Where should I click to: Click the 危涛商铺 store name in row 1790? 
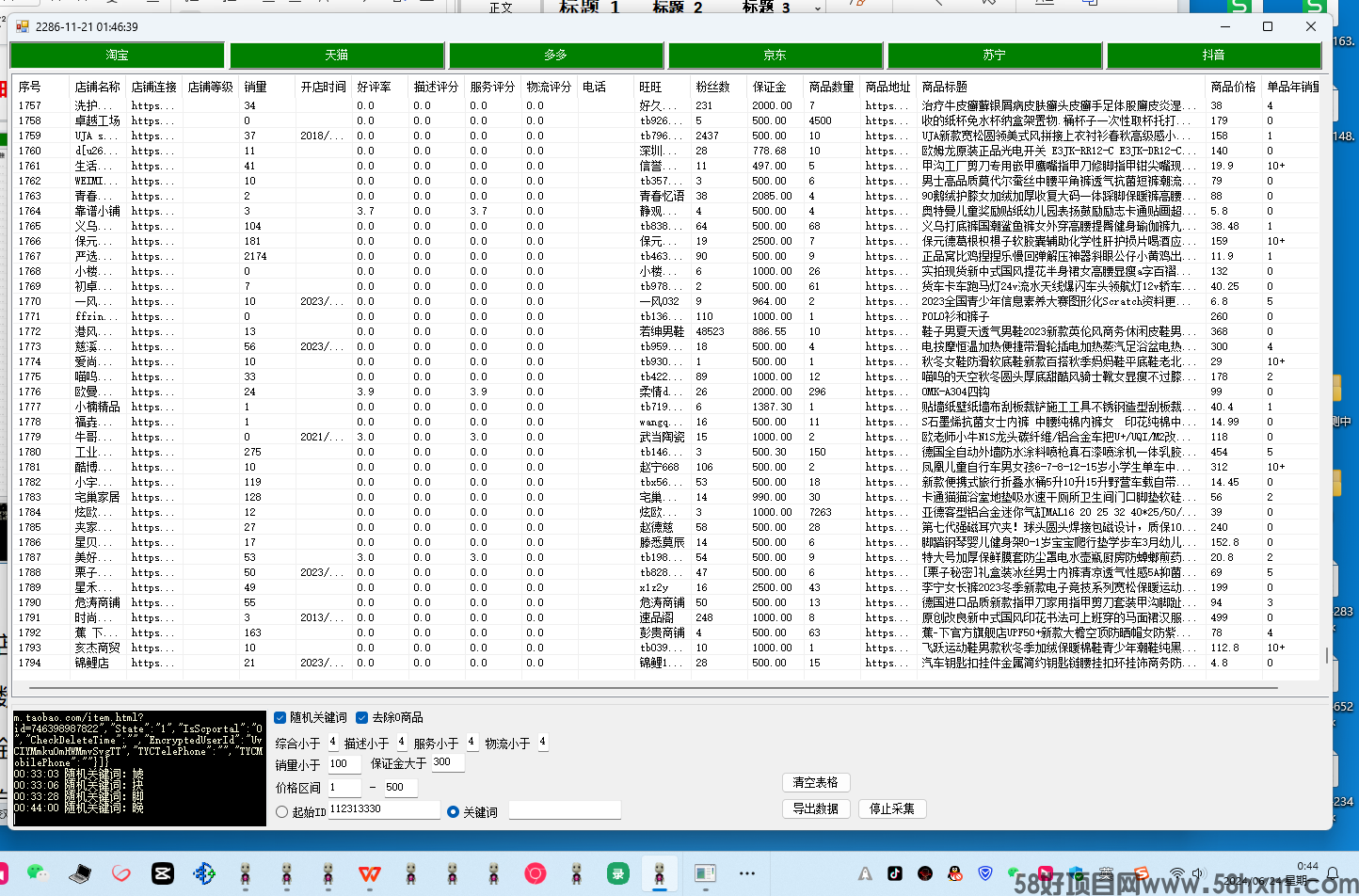click(97, 602)
